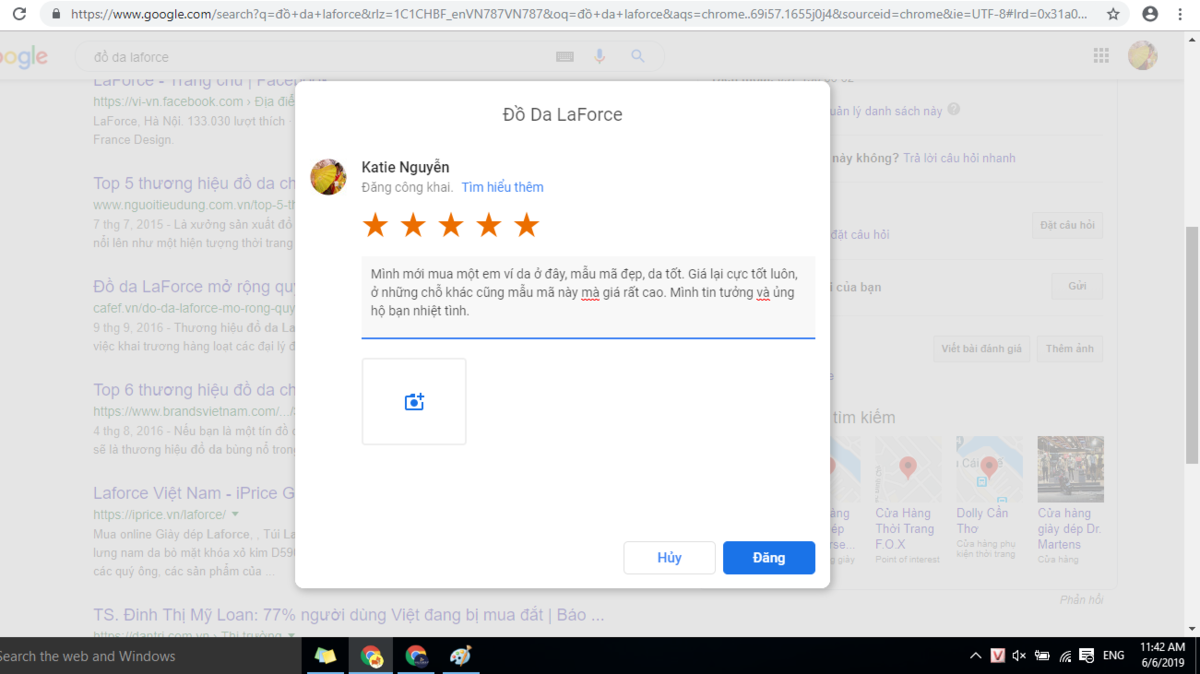Click the 'Đồ Da LaForce' dialog title
Image resolution: width=1200 pixels, height=674 pixels.
pos(562,115)
